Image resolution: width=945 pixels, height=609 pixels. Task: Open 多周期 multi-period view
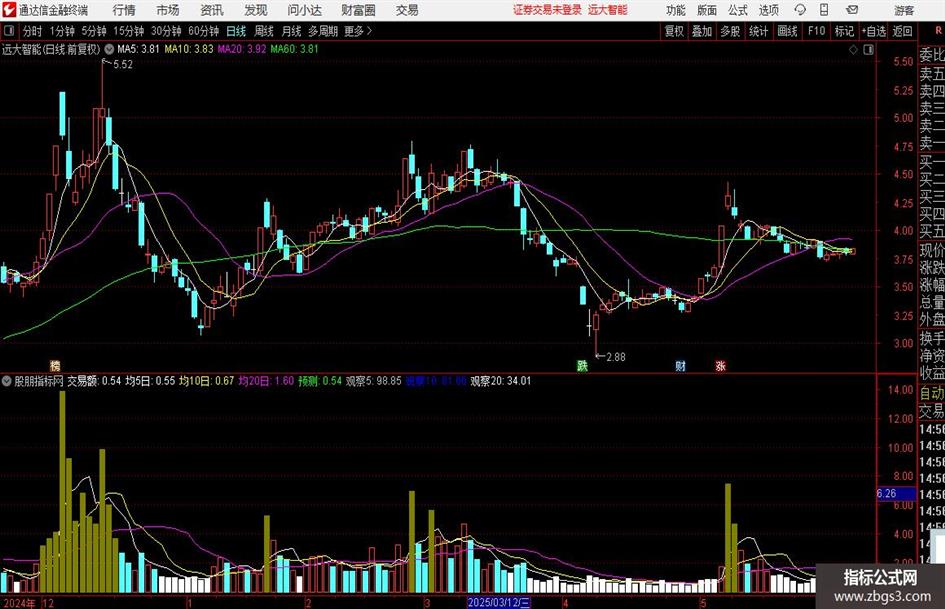coord(323,31)
